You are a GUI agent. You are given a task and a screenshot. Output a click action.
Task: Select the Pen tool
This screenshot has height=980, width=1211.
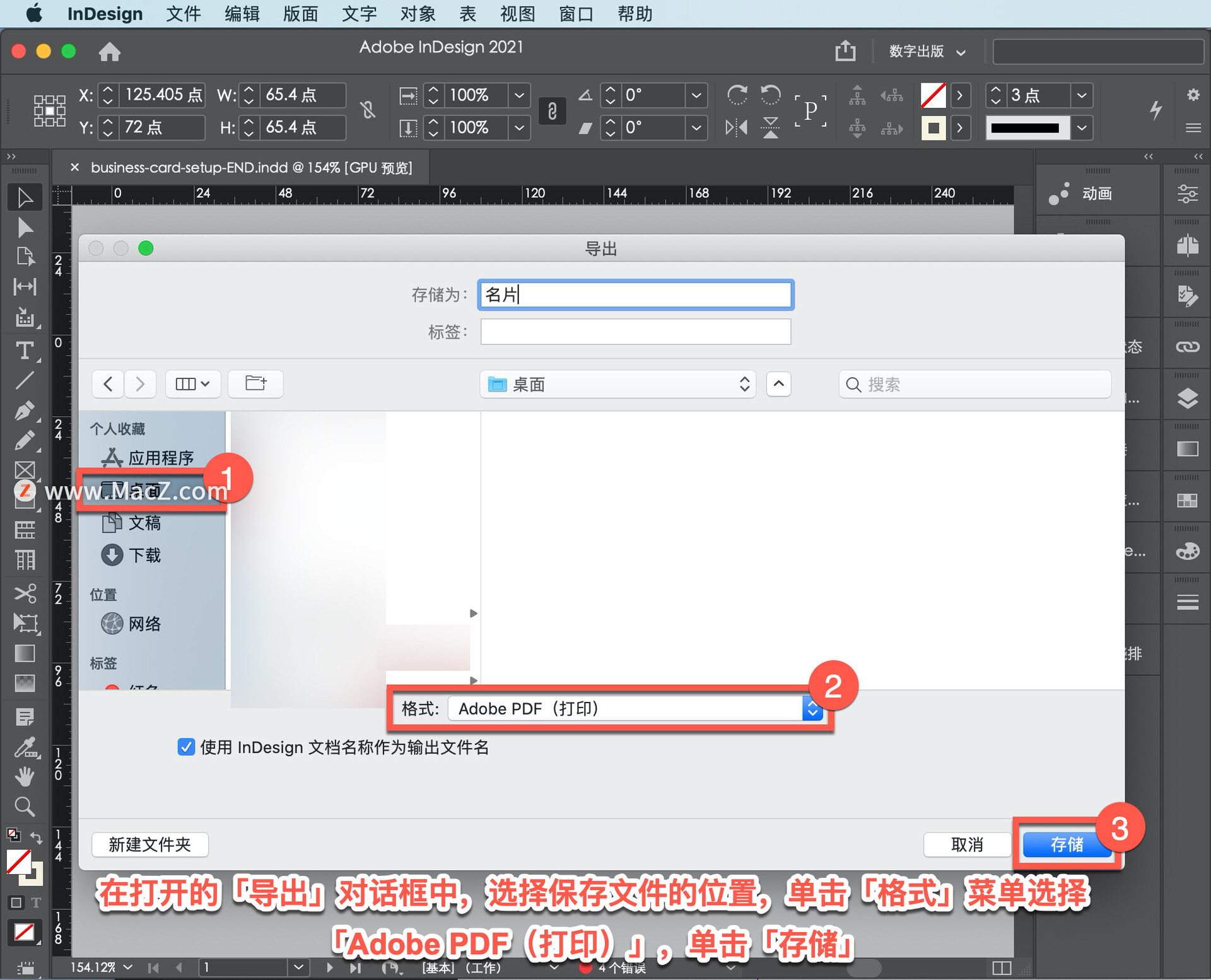pyautogui.click(x=25, y=411)
